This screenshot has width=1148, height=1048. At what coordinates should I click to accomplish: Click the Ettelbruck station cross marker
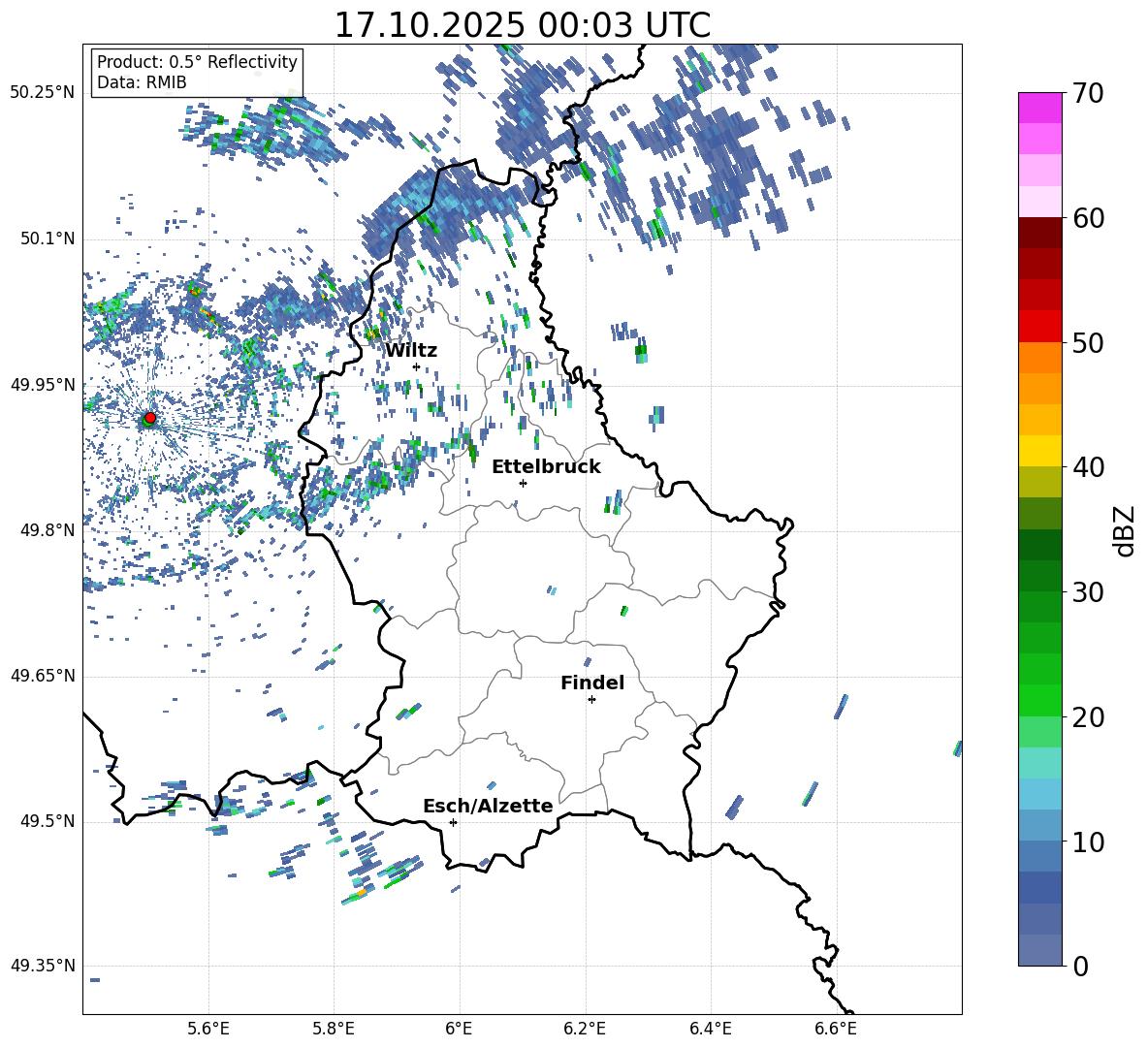point(523,483)
